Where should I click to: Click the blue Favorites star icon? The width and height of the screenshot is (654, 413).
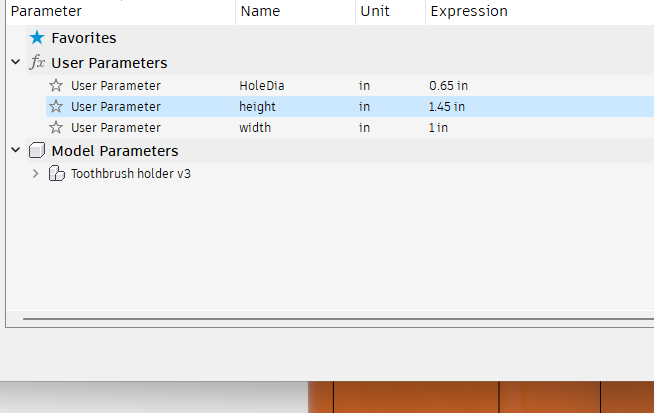pyautogui.click(x=37, y=38)
